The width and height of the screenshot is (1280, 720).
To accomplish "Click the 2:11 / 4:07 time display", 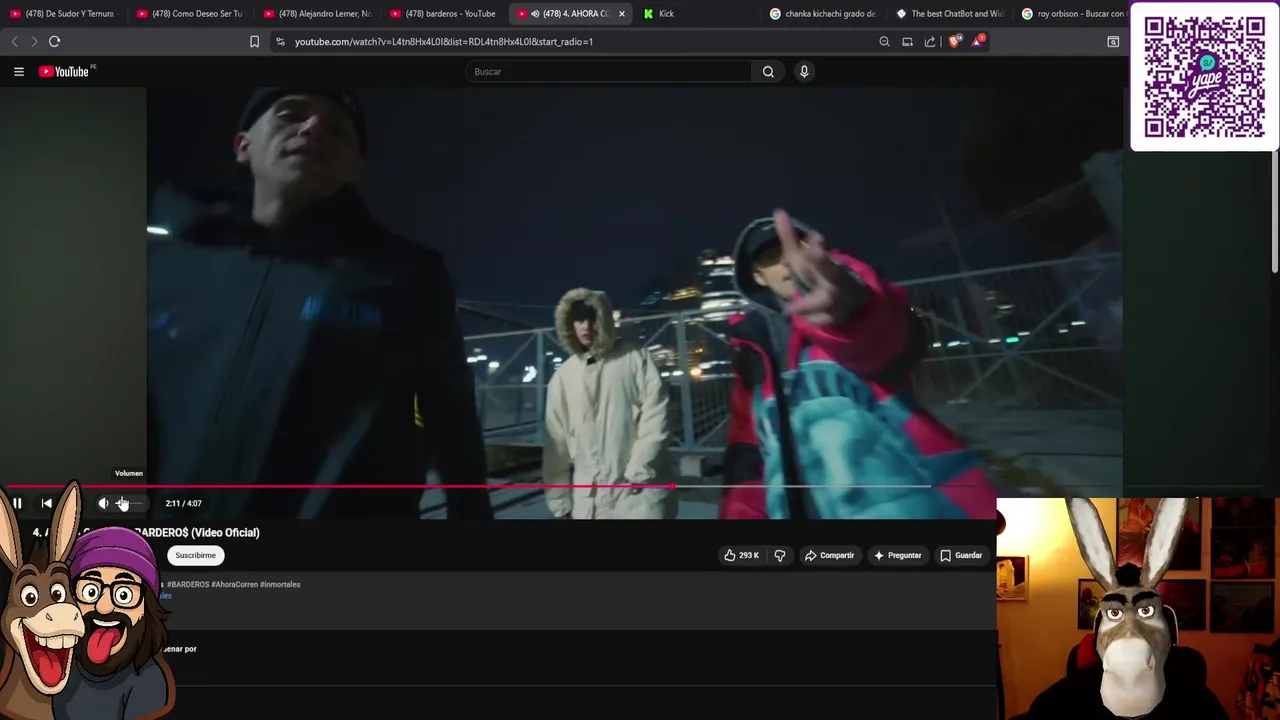I will point(184,503).
